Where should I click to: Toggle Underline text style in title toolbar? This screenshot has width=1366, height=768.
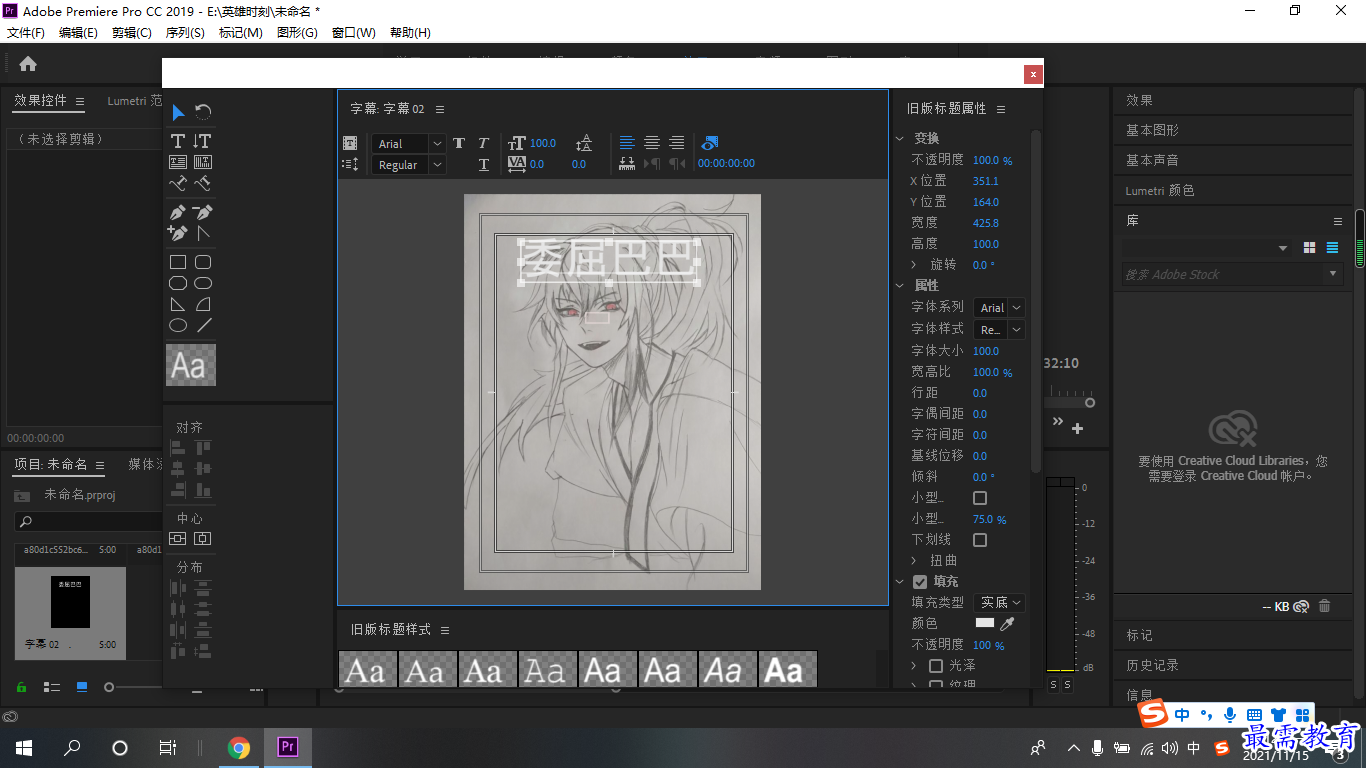click(x=483, y=164)
